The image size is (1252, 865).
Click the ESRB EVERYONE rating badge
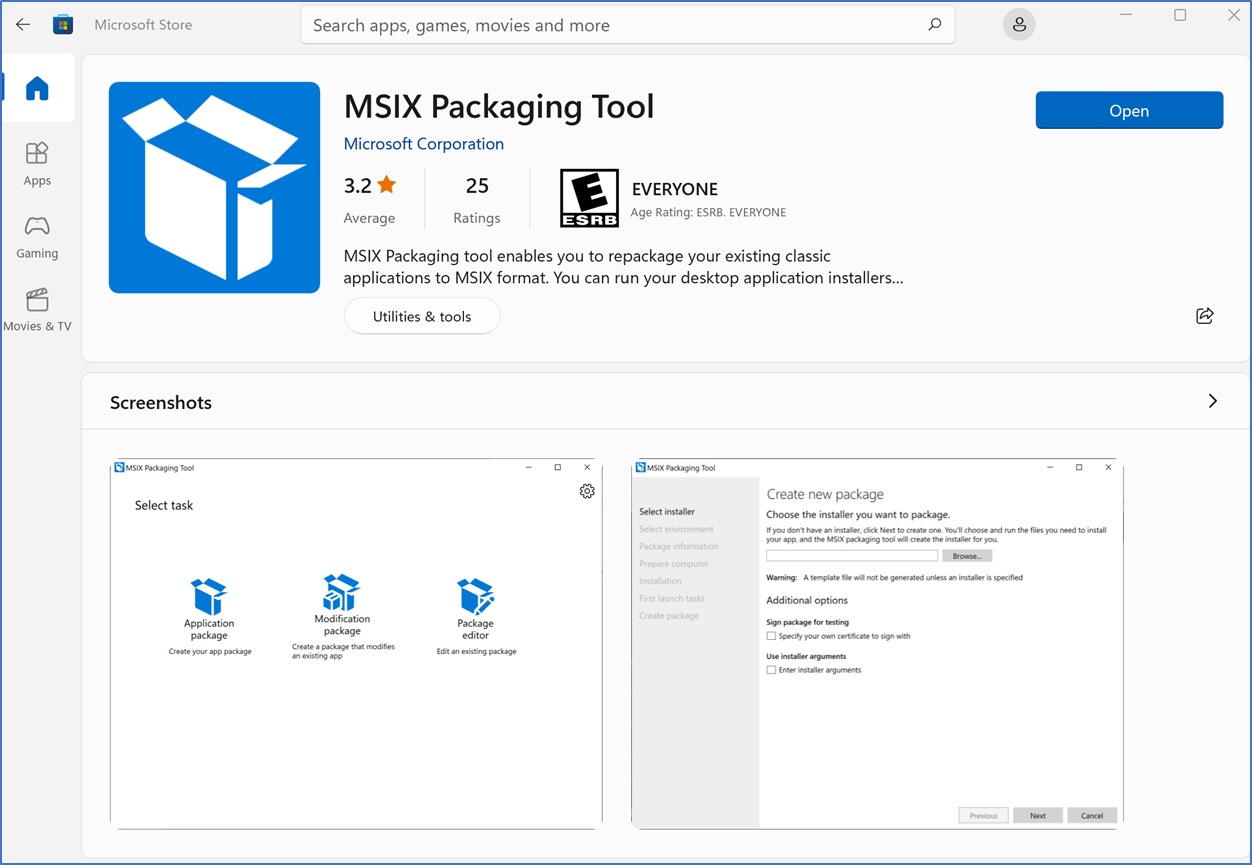click(589, 198)
